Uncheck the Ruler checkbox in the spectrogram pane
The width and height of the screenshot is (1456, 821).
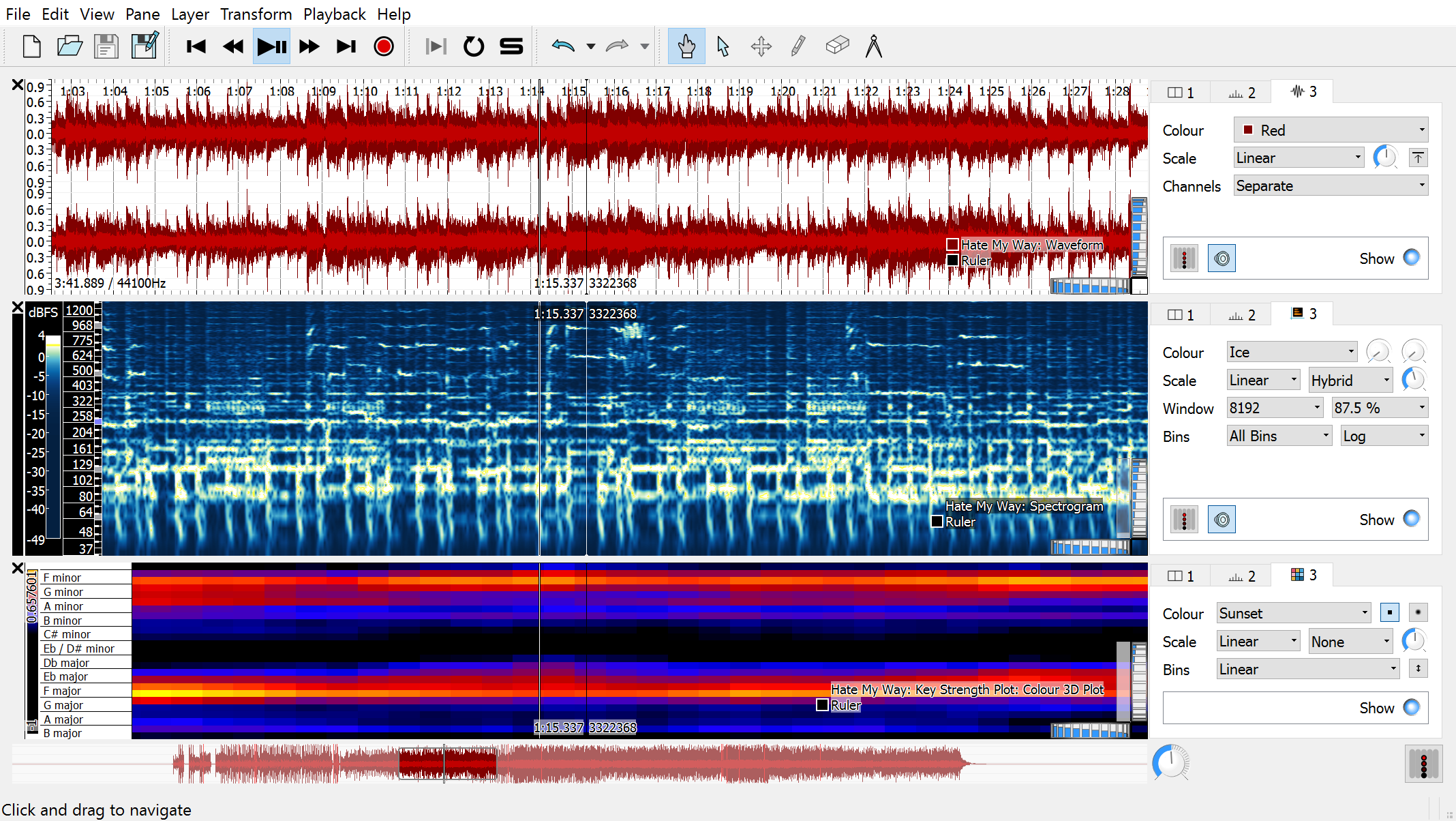(937, 521)
